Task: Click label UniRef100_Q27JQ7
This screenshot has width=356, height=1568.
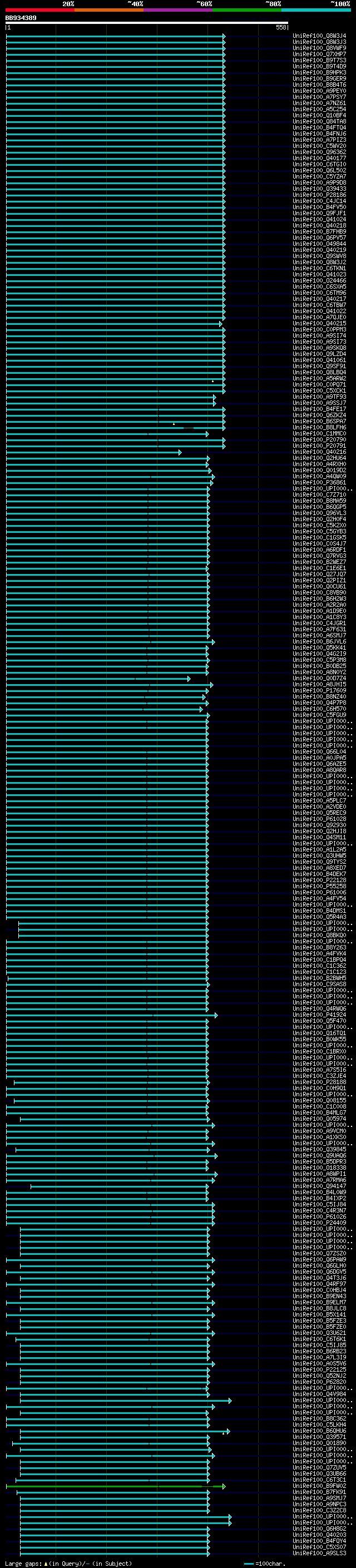Action: click(319, 574)
